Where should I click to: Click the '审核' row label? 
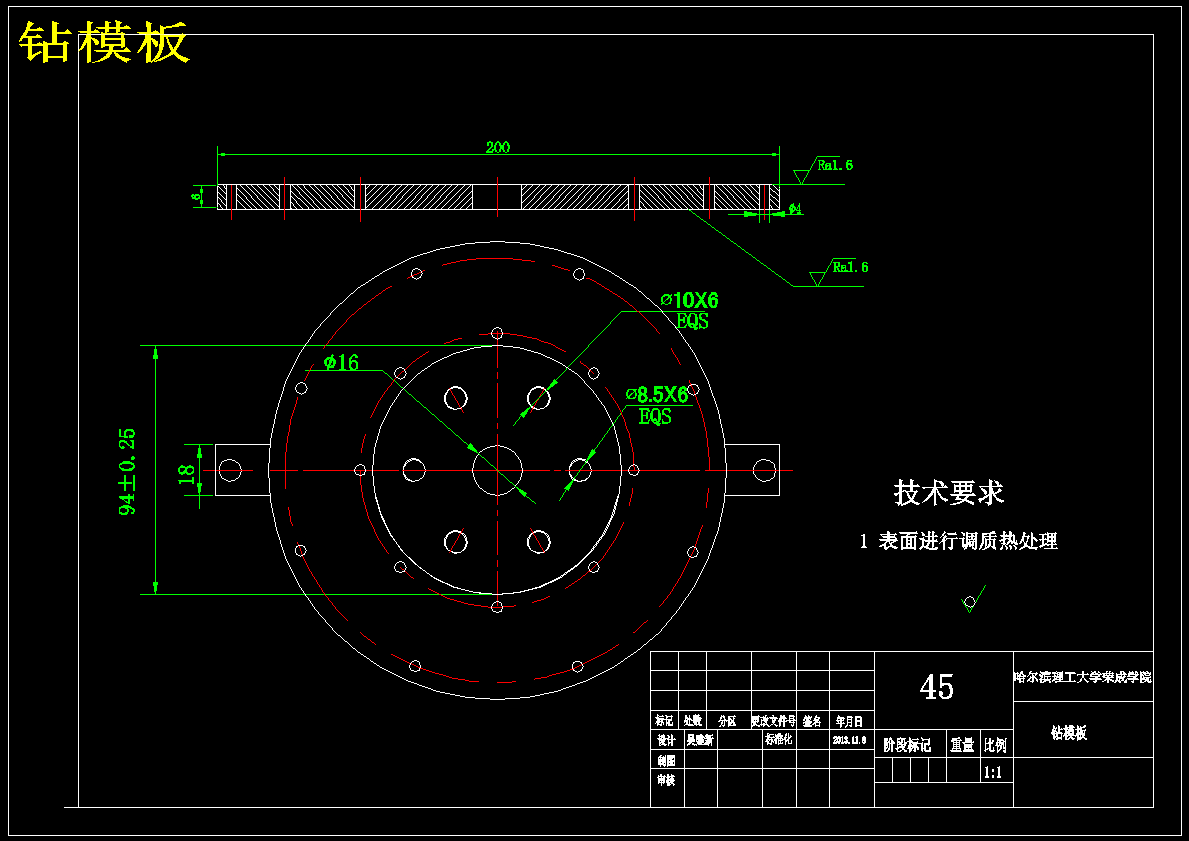tap(666, 780)
